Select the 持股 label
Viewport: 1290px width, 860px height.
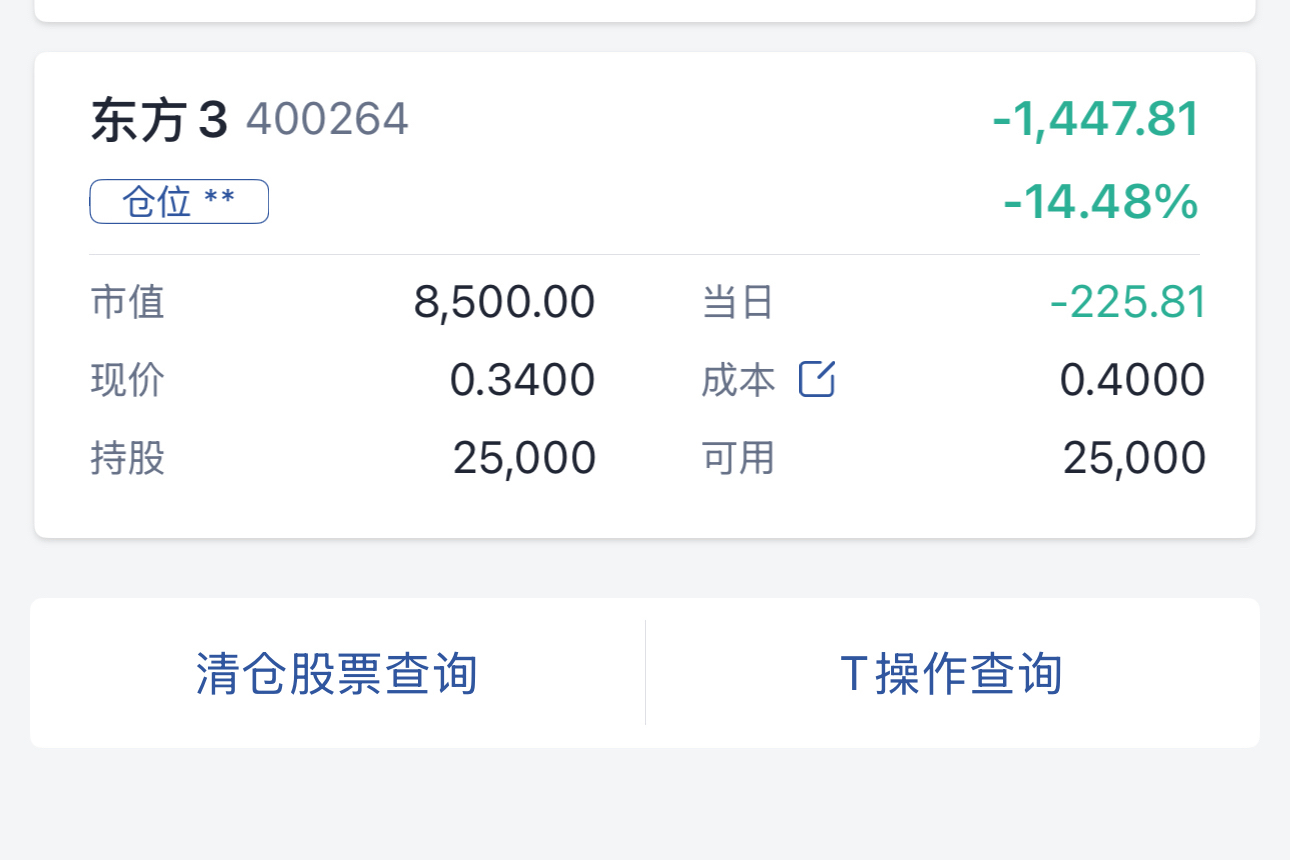pos(128,458)
